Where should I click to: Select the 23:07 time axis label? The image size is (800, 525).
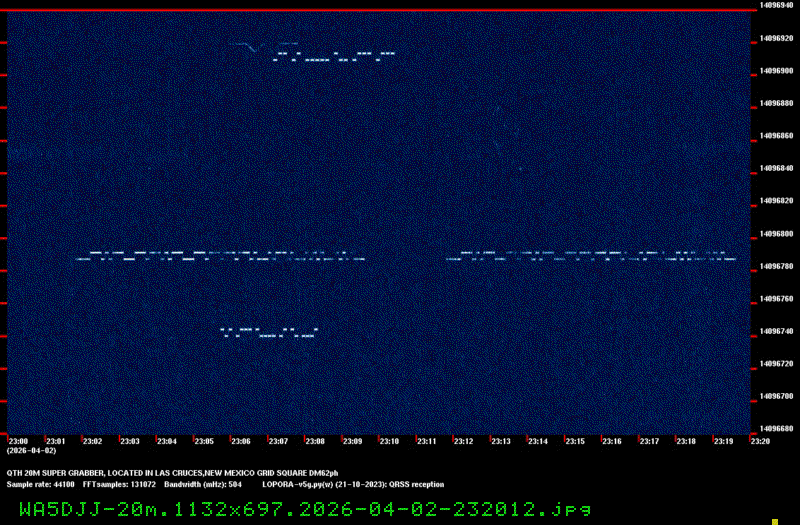pyautogui.click(x=278, y=441)
